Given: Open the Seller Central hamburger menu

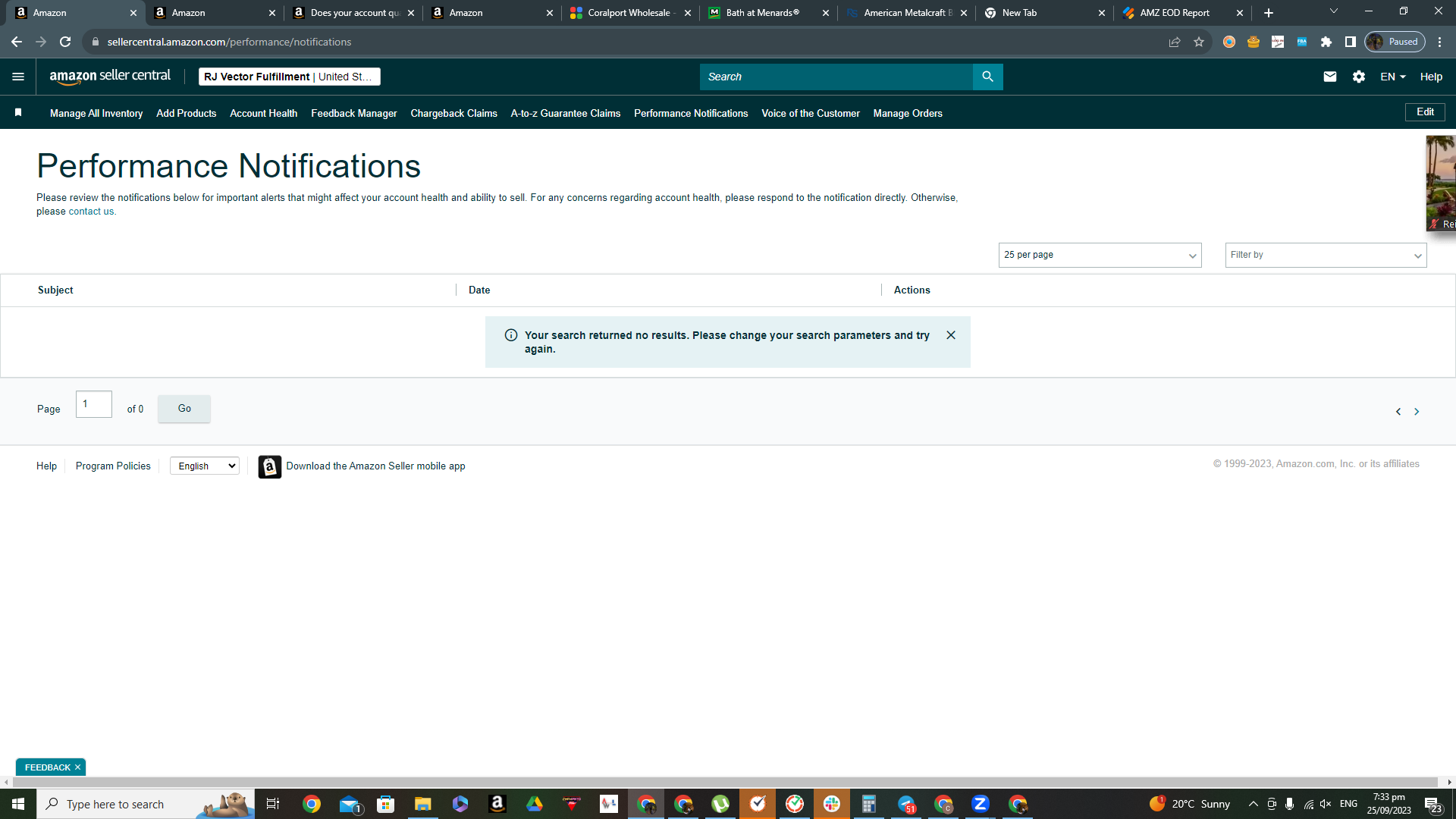Looking at the screenshot, I should pyautogui.click(x=18, y=77).
